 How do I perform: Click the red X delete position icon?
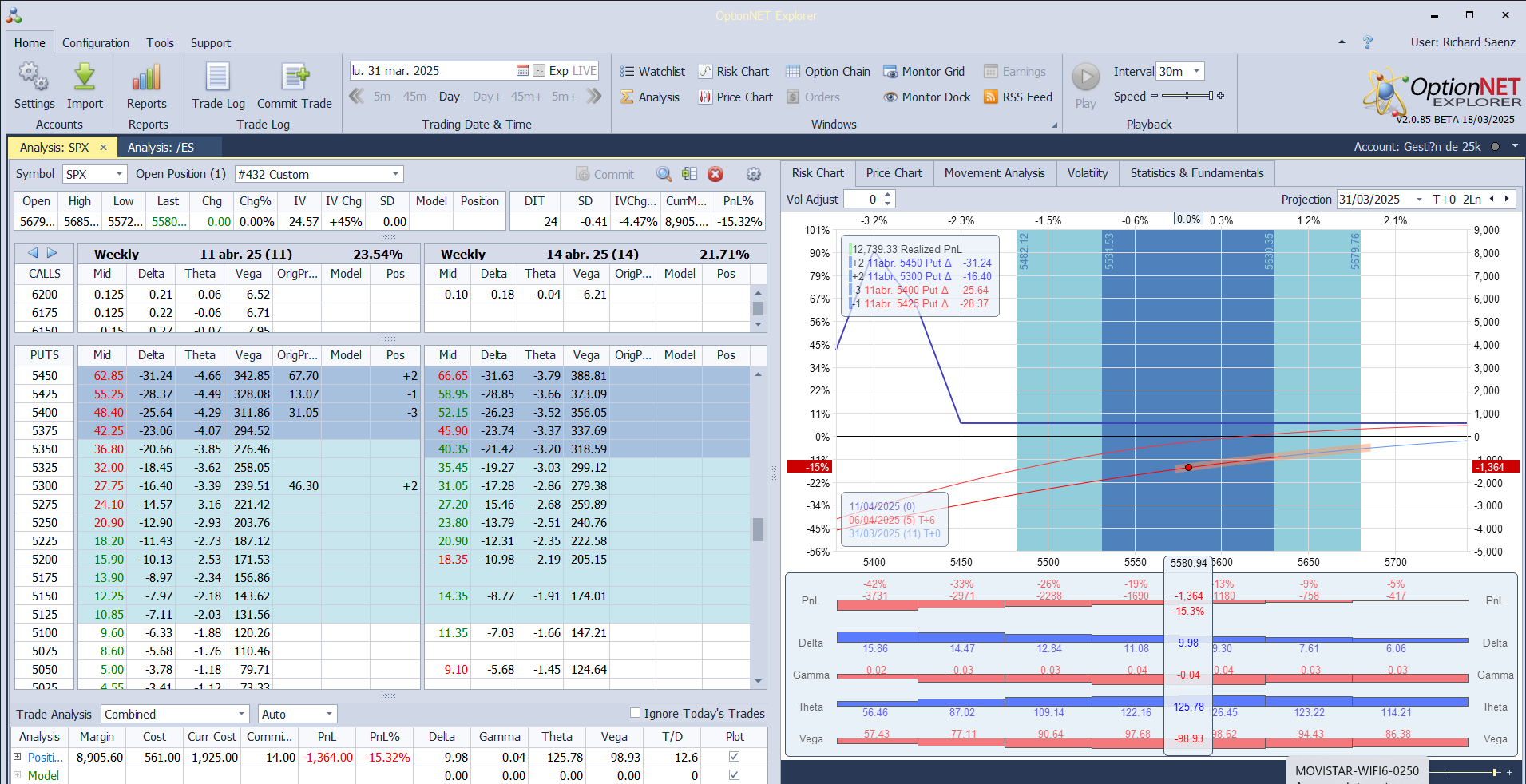click(715, 174)
